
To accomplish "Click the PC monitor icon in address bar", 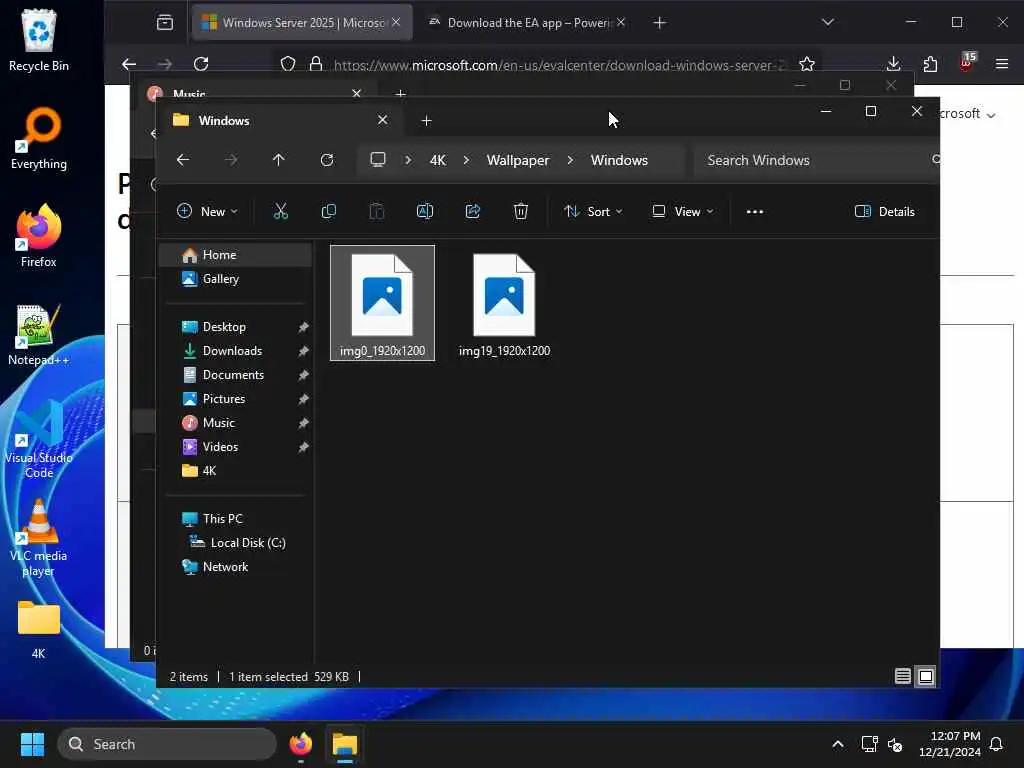I will coord(377,160).
